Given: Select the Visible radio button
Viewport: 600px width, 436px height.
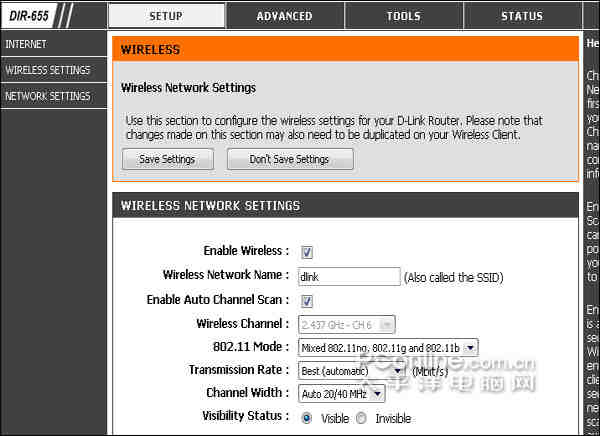Looking at the screenshot, I should click(x=306, y=418).
